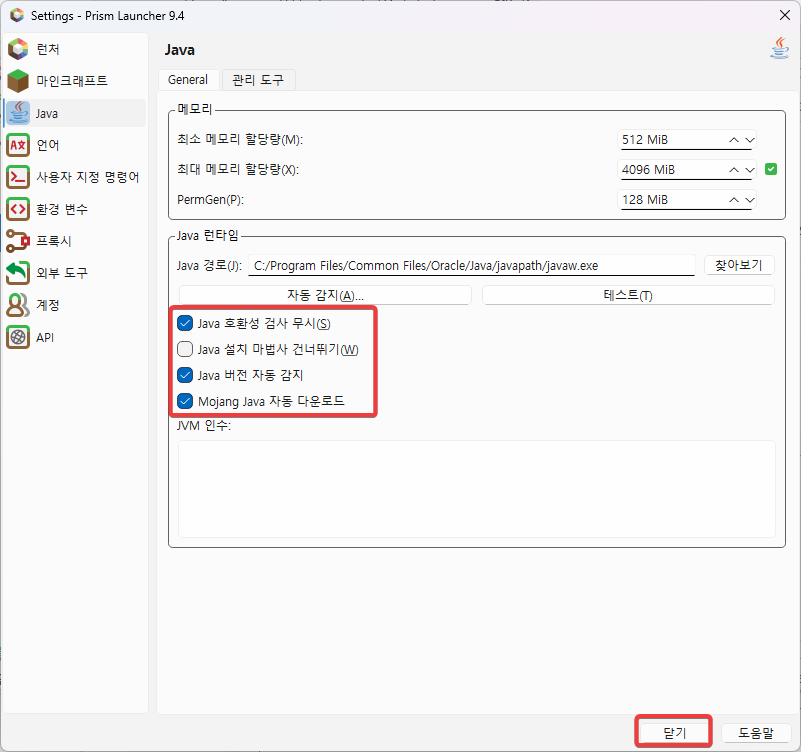Click the Prism Launcher title bar logo
This screenshot has width=801, height=752.
17,15
